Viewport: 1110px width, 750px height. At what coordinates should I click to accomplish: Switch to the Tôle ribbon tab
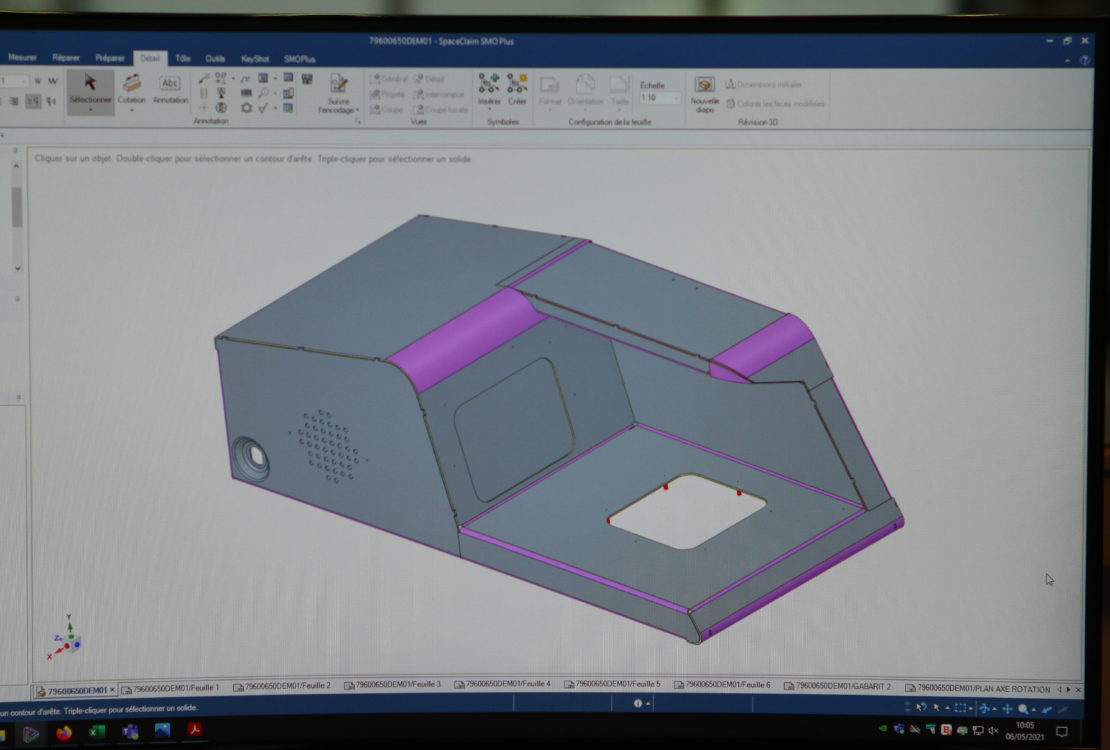[183, 59]
